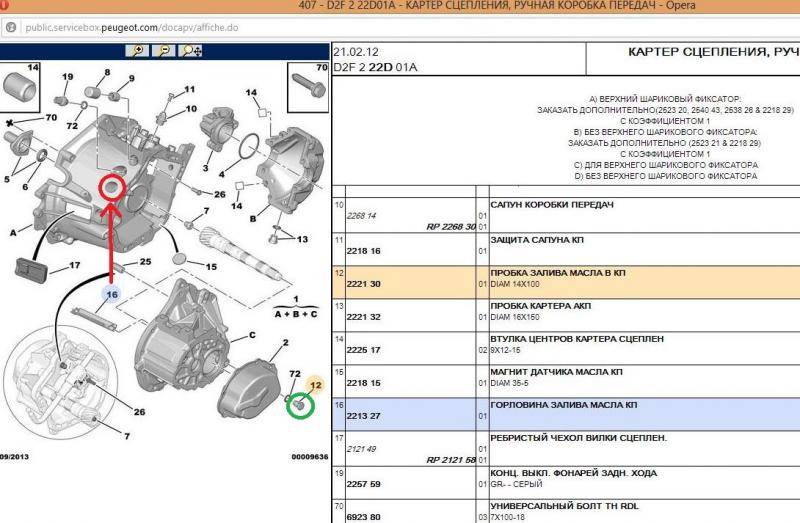Click replacement part RP 2268 30
Viewport: 800px width, 523px height.
tap(450, 227)
